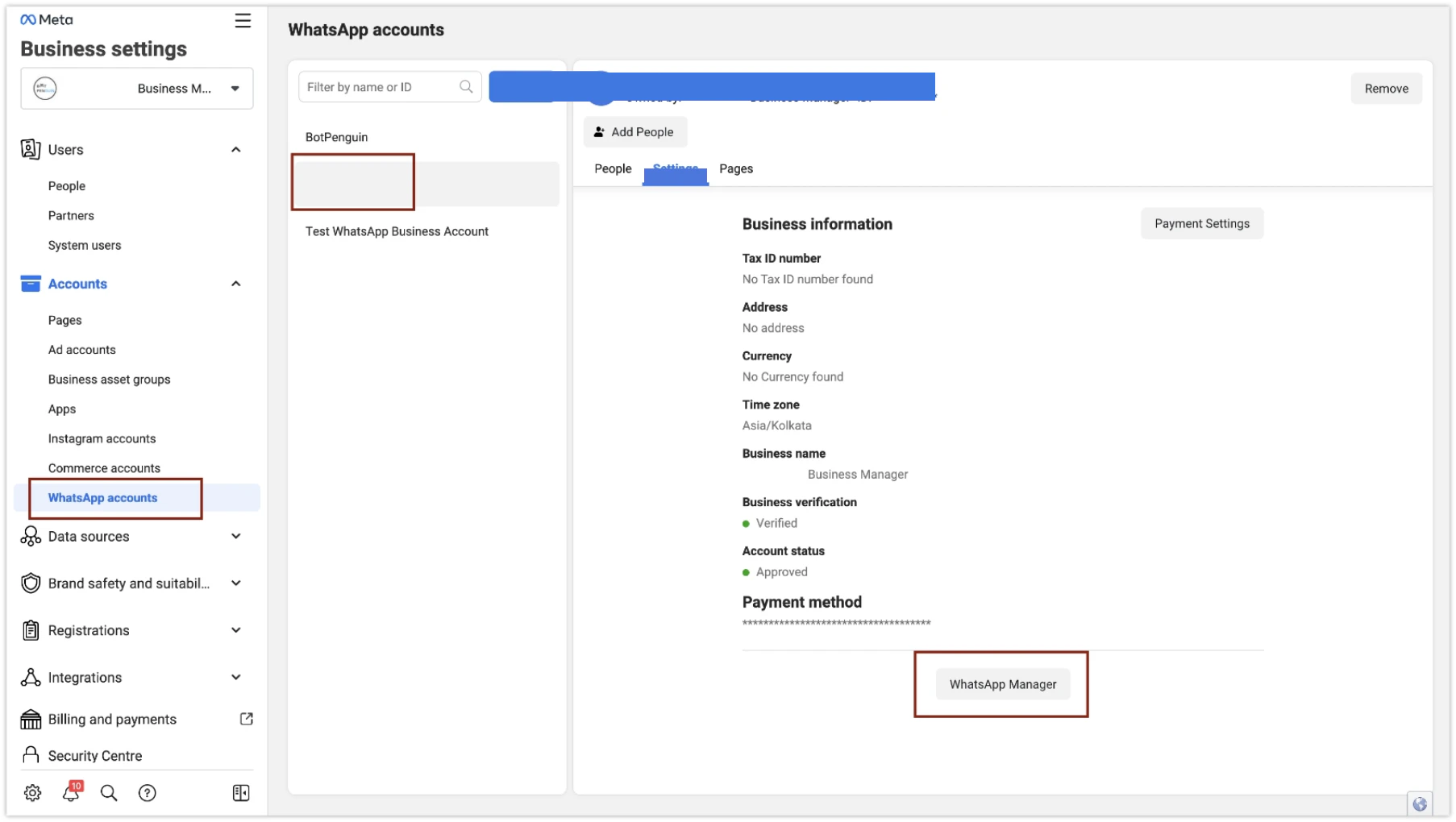Click the Asia/Kolkata time zone value
Viewport: 1456px width, 822px height.
777,426
